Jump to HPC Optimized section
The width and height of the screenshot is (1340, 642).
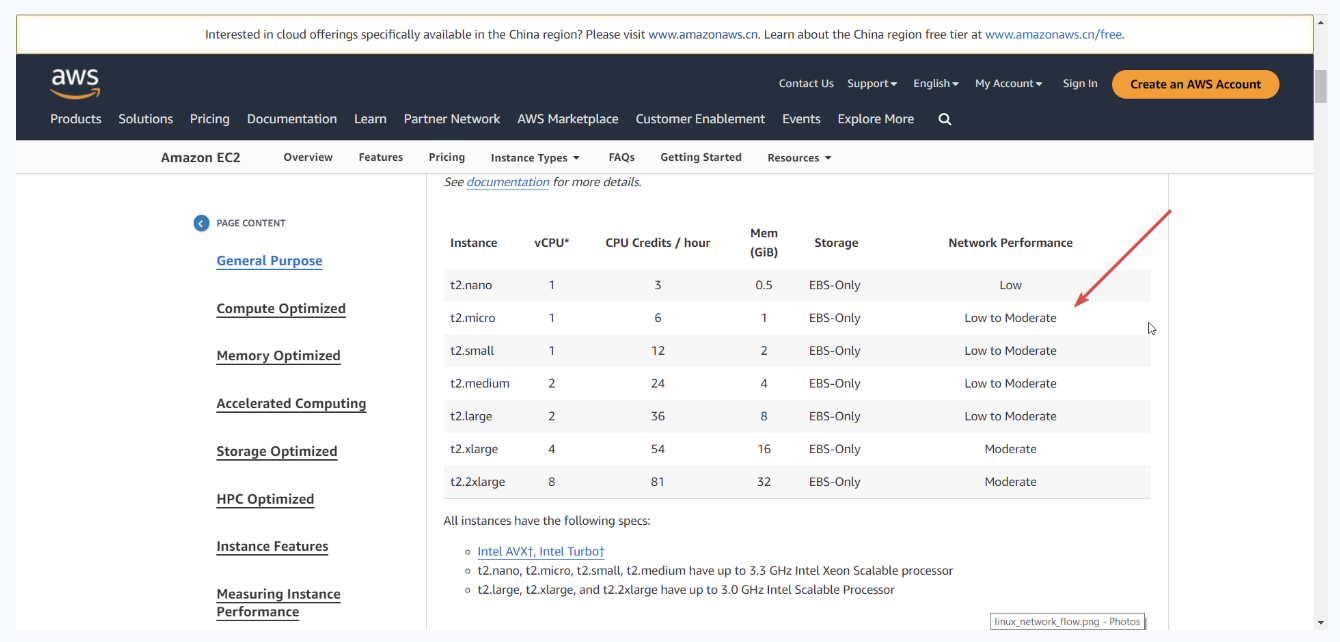pyautogui.click(x=265, y=499)
